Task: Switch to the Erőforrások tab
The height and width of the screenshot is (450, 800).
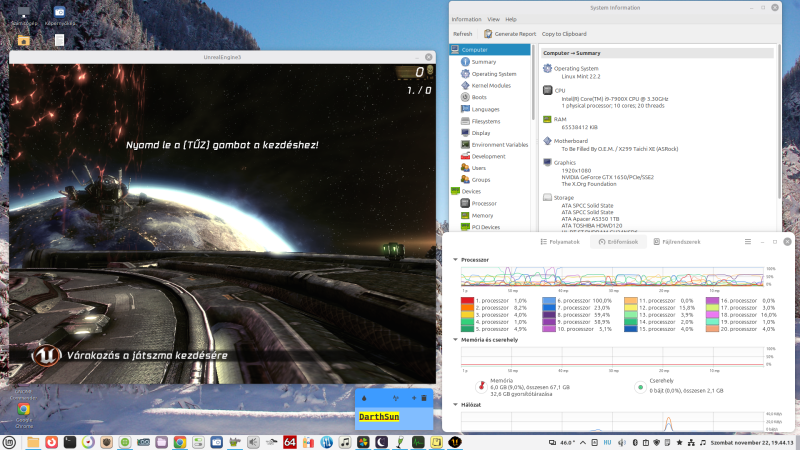Action: point(618,242)
